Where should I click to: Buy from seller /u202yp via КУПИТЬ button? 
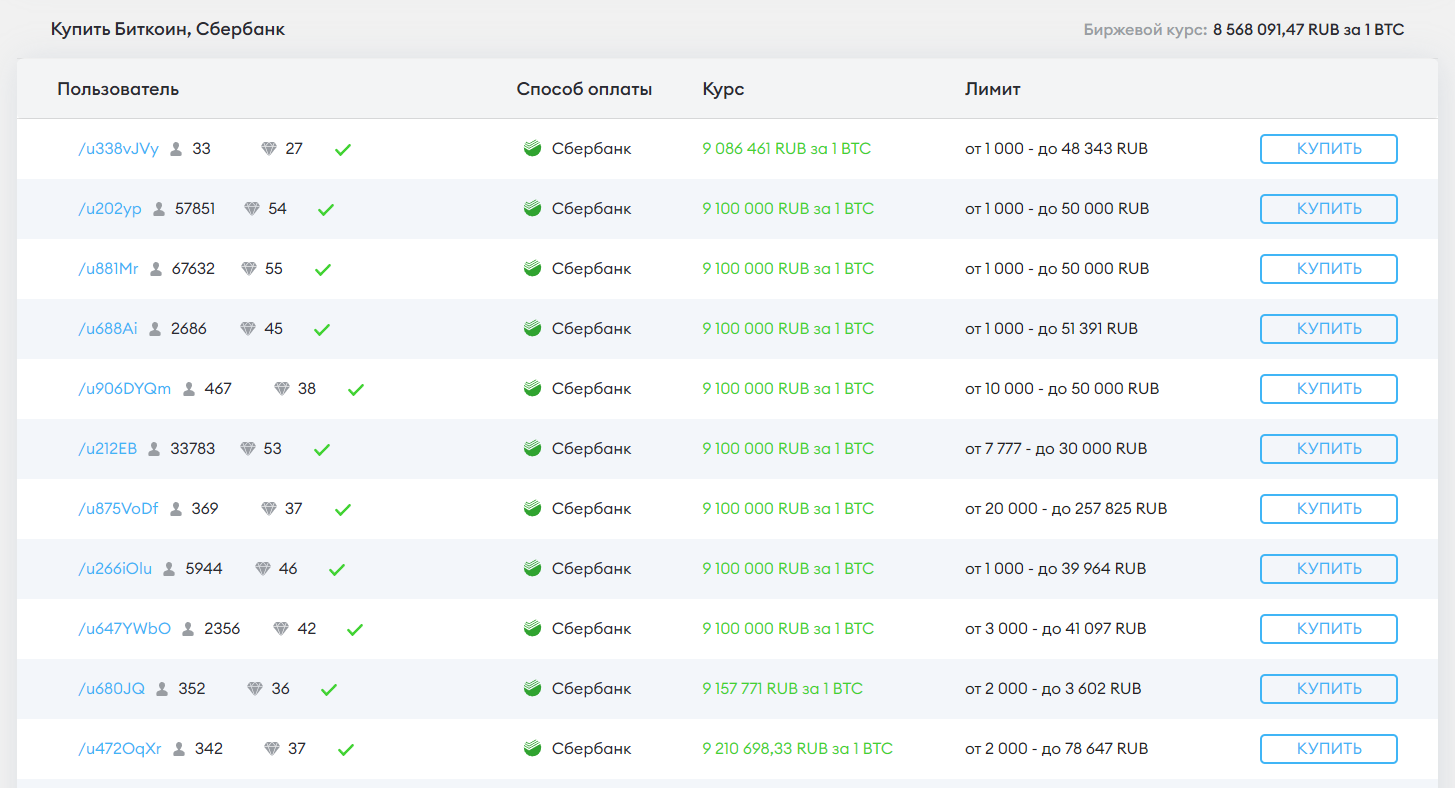(x=1328, y=209)
